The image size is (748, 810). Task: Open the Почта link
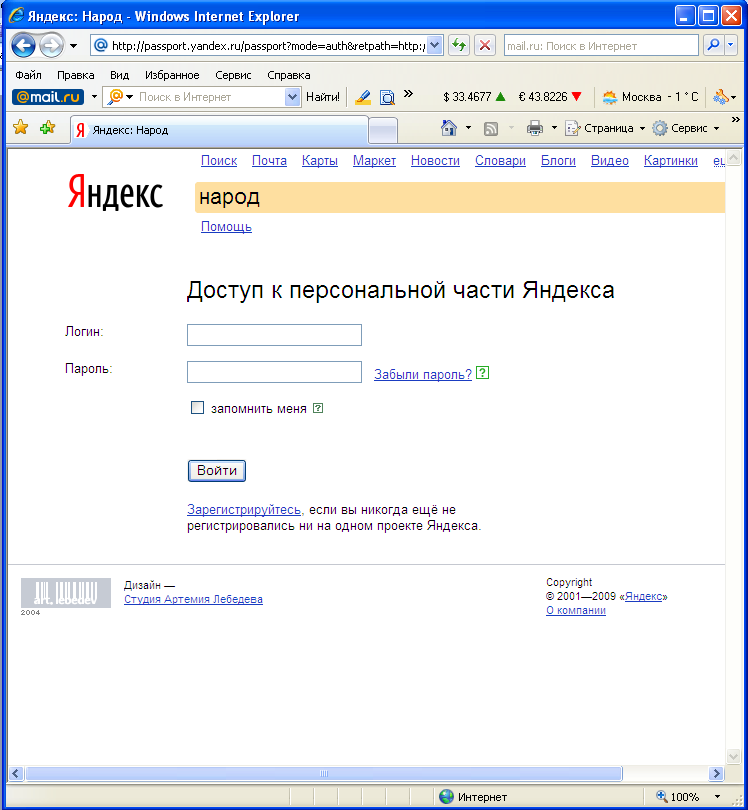[x=269, y=161]
